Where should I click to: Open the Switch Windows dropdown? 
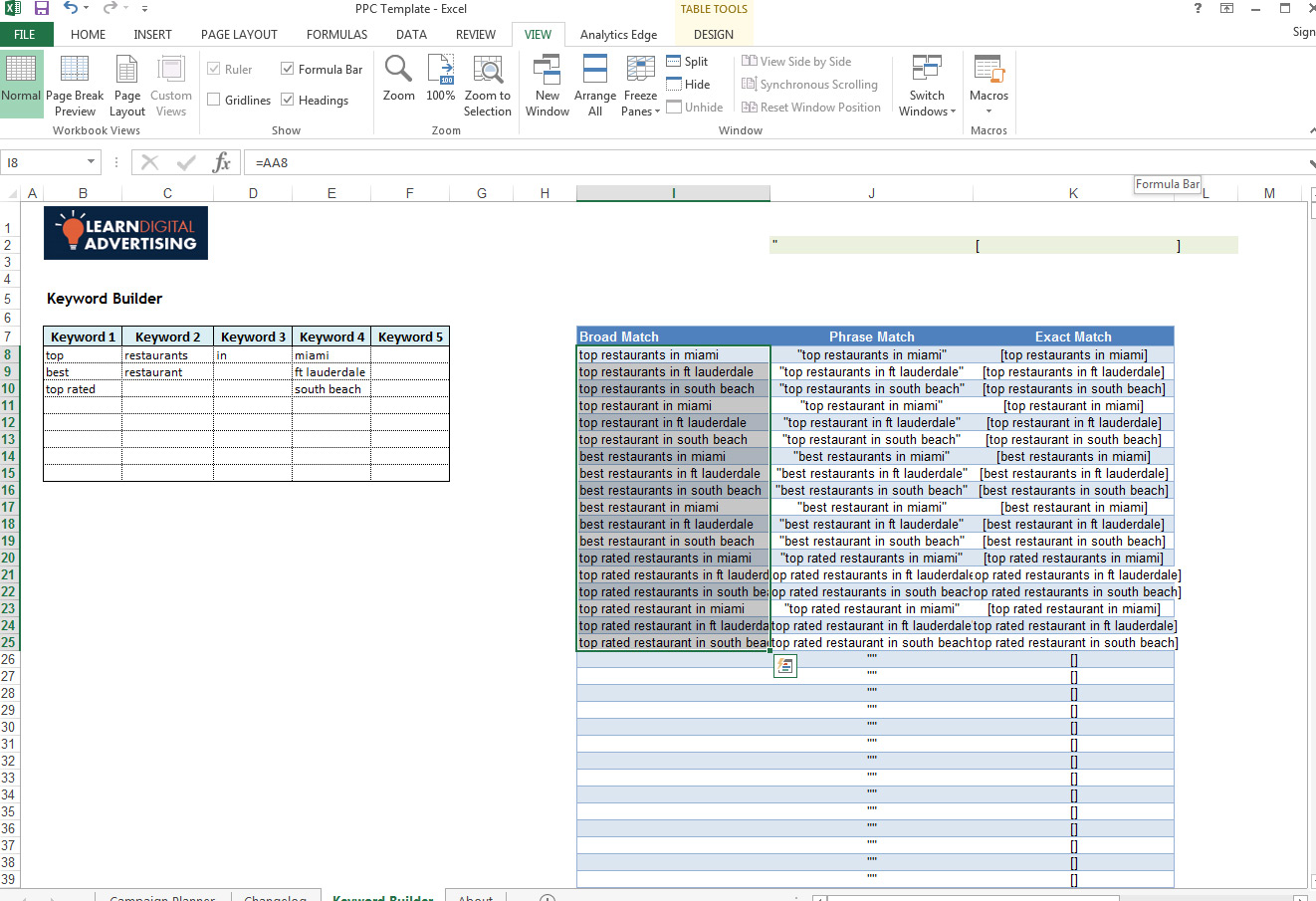click(x=927, y=86)
